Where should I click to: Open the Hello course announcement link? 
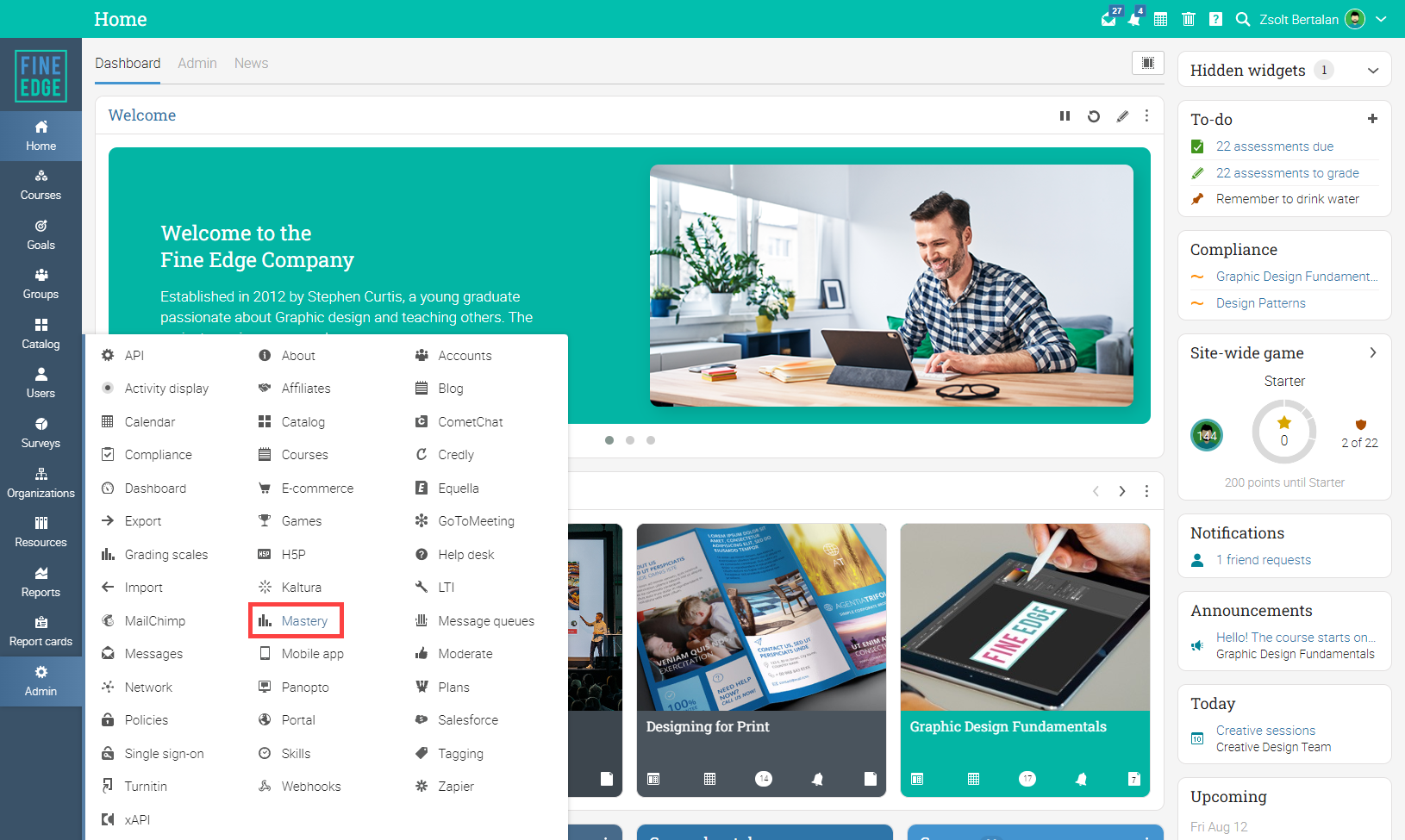click(x=1296, y=638)
